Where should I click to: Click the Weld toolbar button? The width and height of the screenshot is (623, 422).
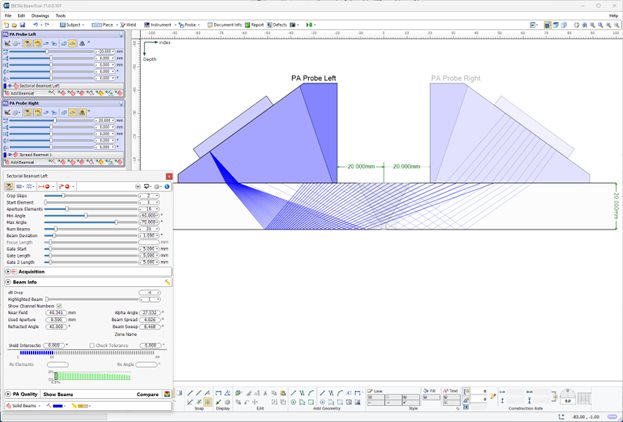[131, 24]
